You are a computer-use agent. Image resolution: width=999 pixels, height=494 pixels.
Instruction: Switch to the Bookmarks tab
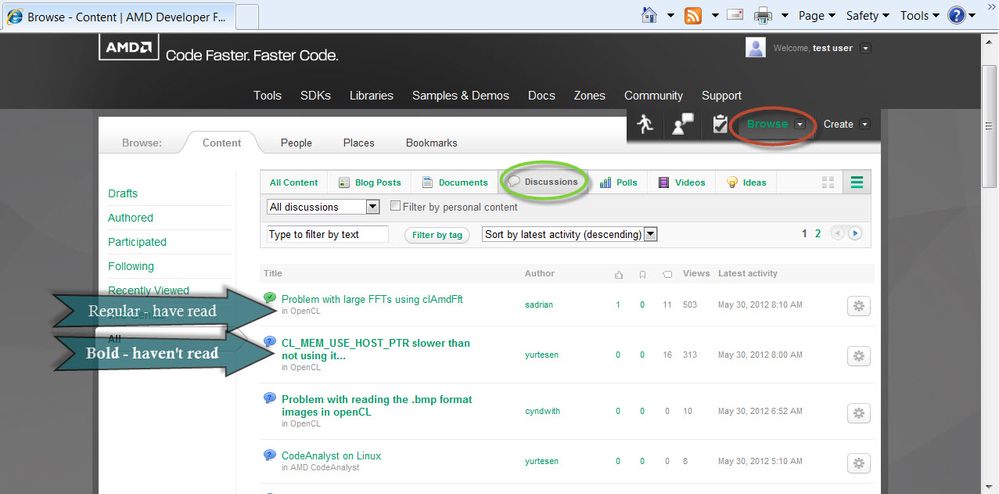[x=431, y=143]
